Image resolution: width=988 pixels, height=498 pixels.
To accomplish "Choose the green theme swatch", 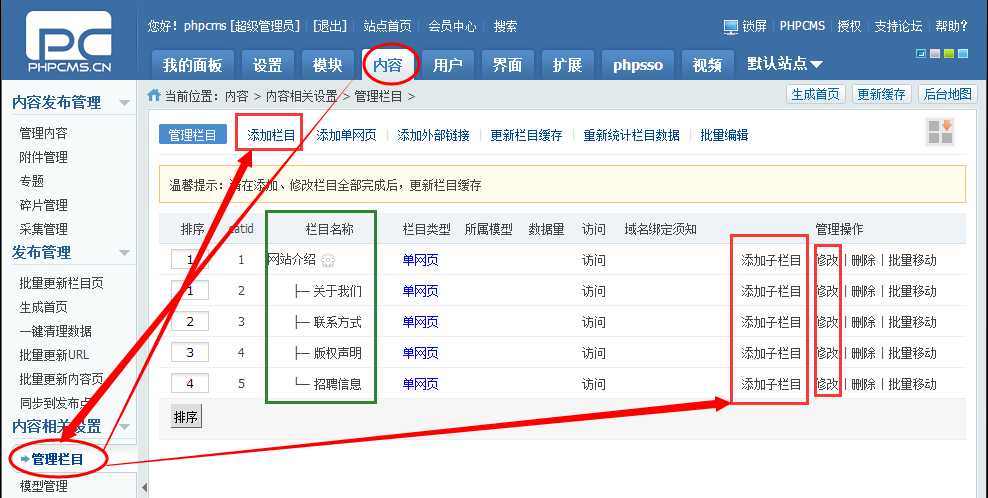I will point(949,54).
